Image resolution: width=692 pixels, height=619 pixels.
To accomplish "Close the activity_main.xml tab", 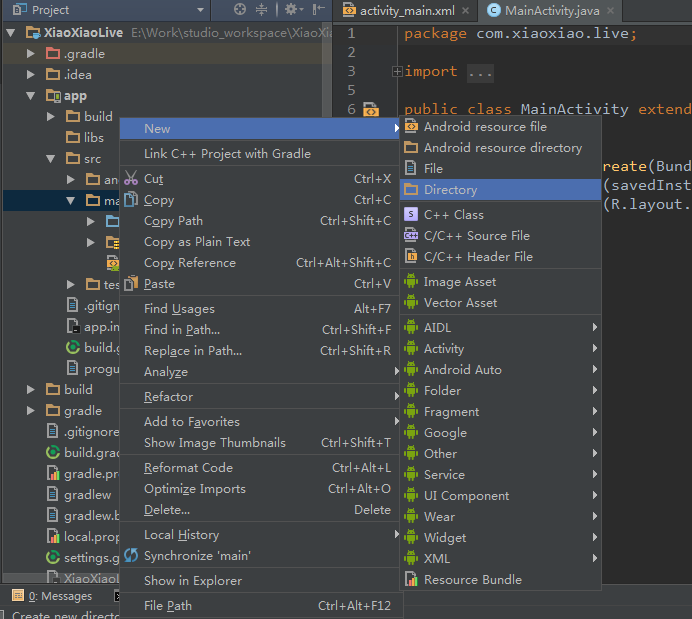I will 466,11.
